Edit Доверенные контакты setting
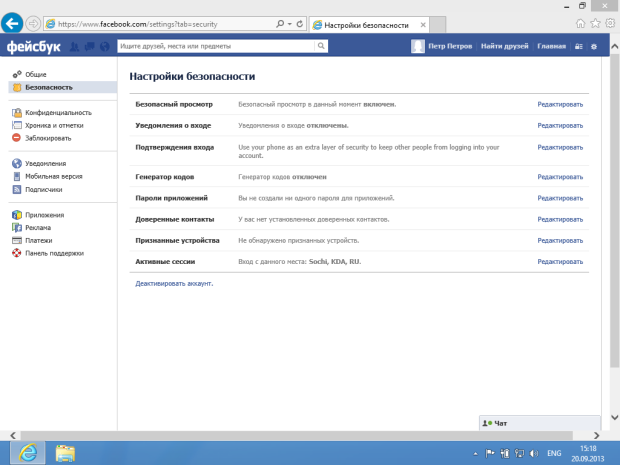The image size is (620, 465). 560,219
